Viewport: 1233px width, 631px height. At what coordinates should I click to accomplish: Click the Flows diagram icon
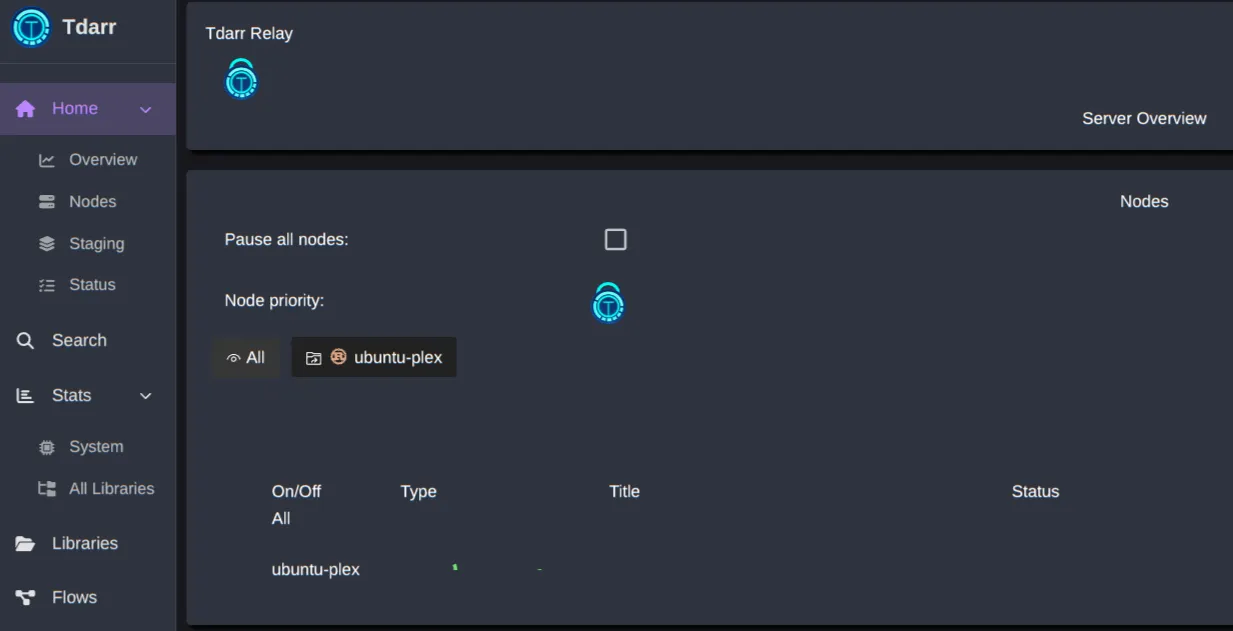25,598
